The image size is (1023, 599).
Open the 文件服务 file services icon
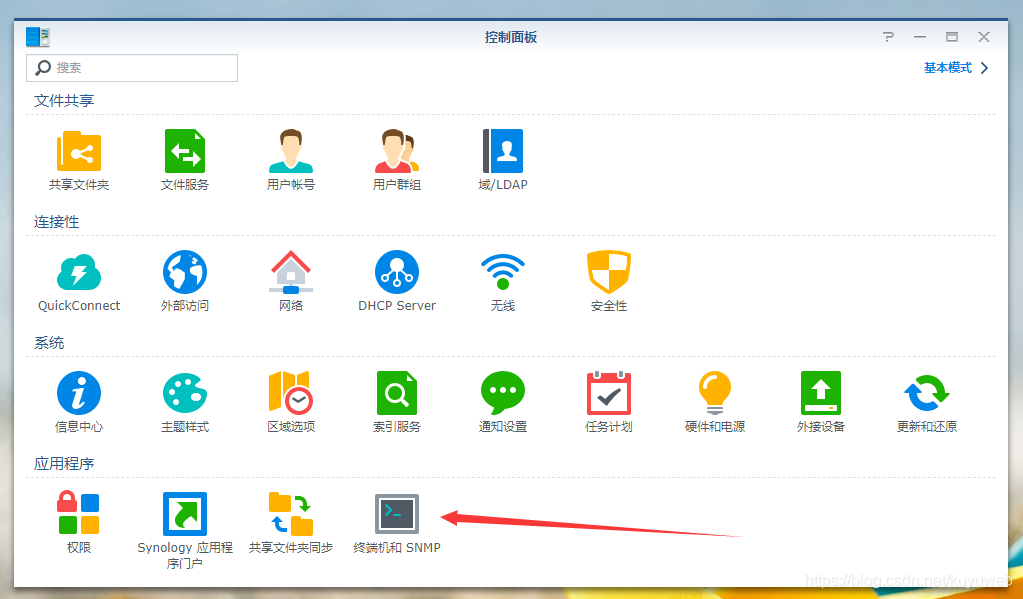point(185,151)
